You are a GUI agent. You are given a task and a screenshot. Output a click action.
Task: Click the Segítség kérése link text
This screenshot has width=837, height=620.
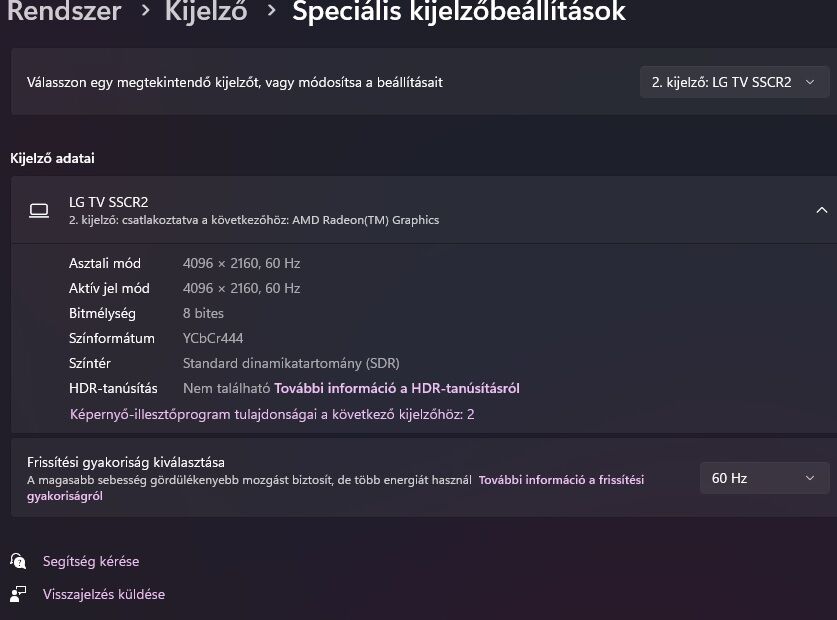pos(91,561)
